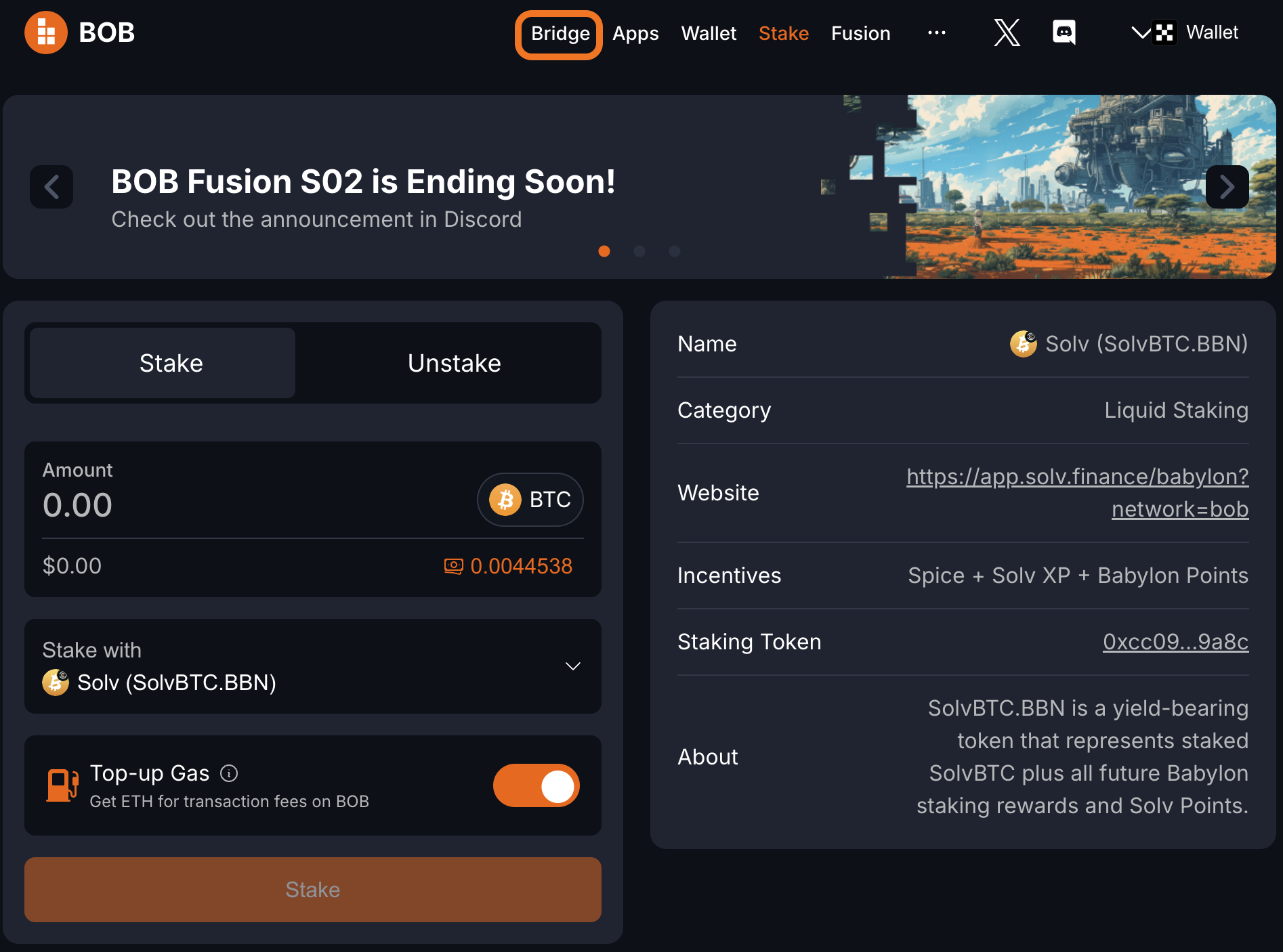Open the 0xcc09...9a8c staking token link
The height and width of the screenshot is (952, 1283).
pos(1175,642)
